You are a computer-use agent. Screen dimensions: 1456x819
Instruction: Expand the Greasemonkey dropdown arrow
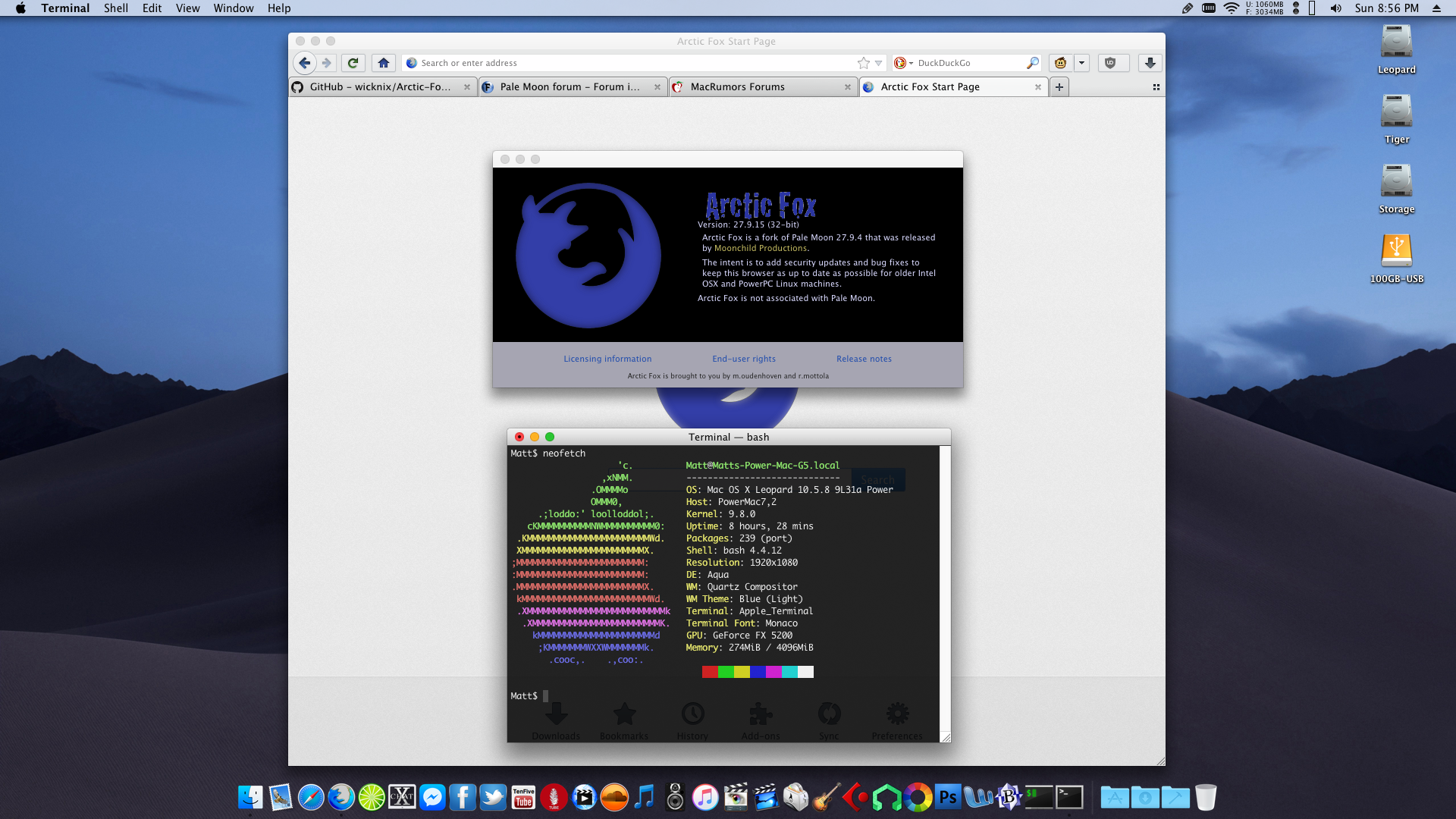pos(1082,63)
